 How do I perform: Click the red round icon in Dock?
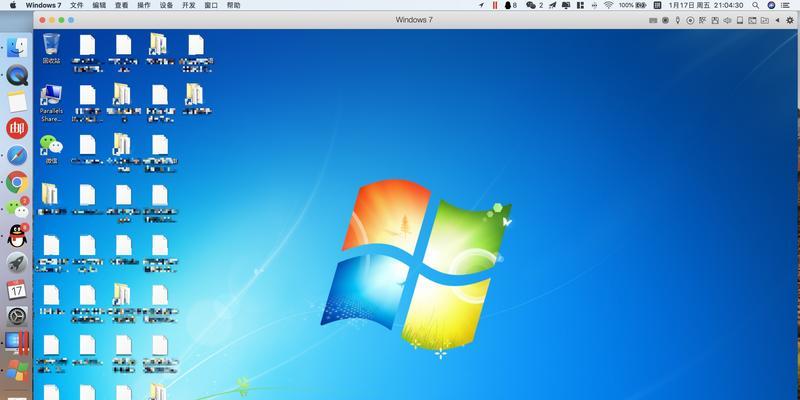click(17, 129)
